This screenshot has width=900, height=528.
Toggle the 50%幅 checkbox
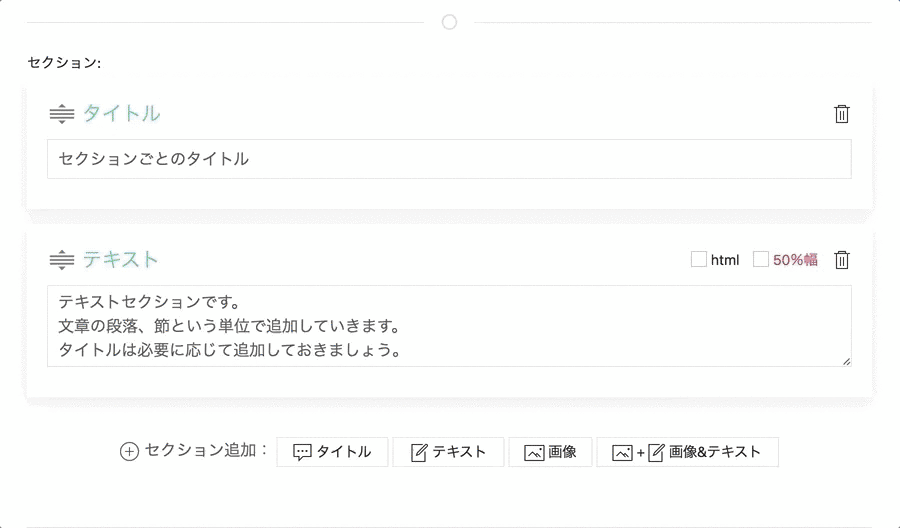(761, 260)
